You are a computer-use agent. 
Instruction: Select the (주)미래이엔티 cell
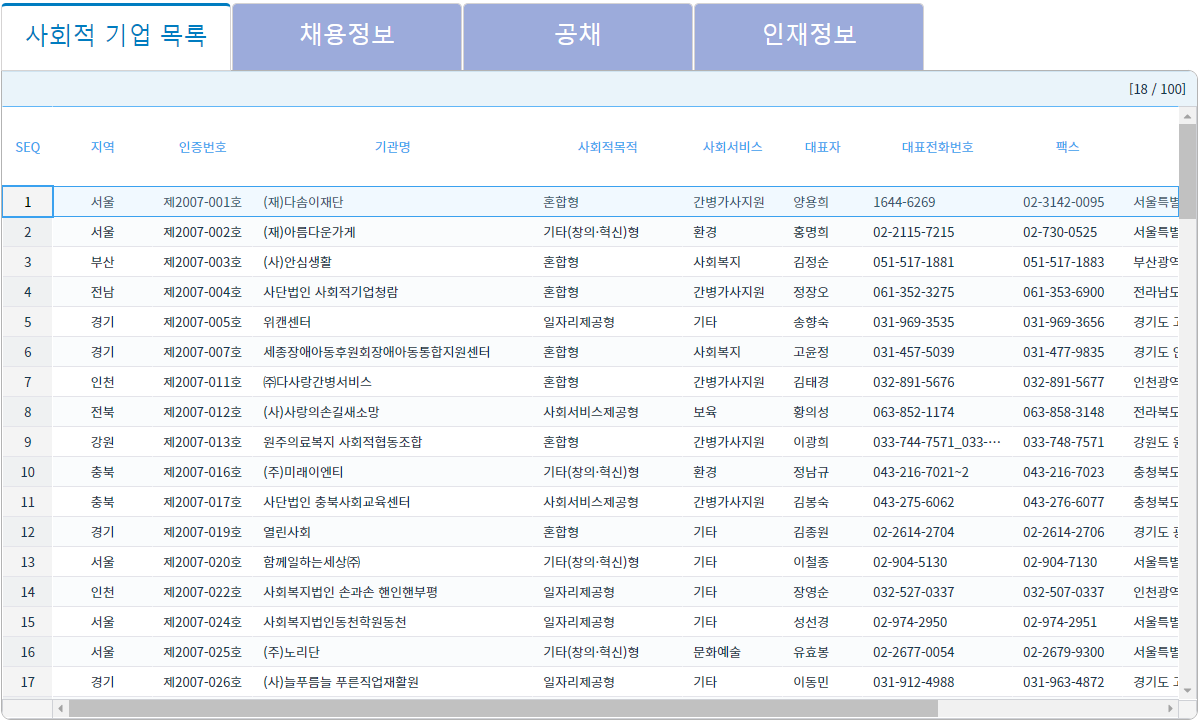click(x=393, y=472)
